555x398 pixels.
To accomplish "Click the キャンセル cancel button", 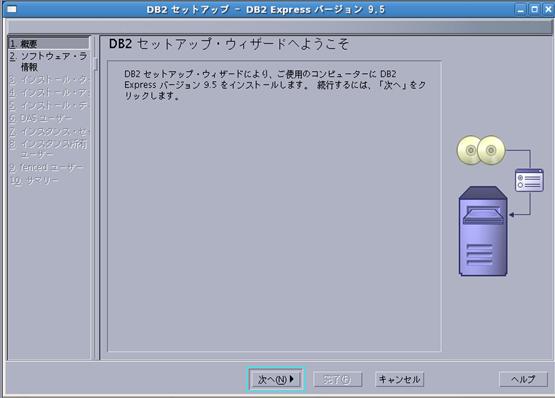I will tap(399, 379).
